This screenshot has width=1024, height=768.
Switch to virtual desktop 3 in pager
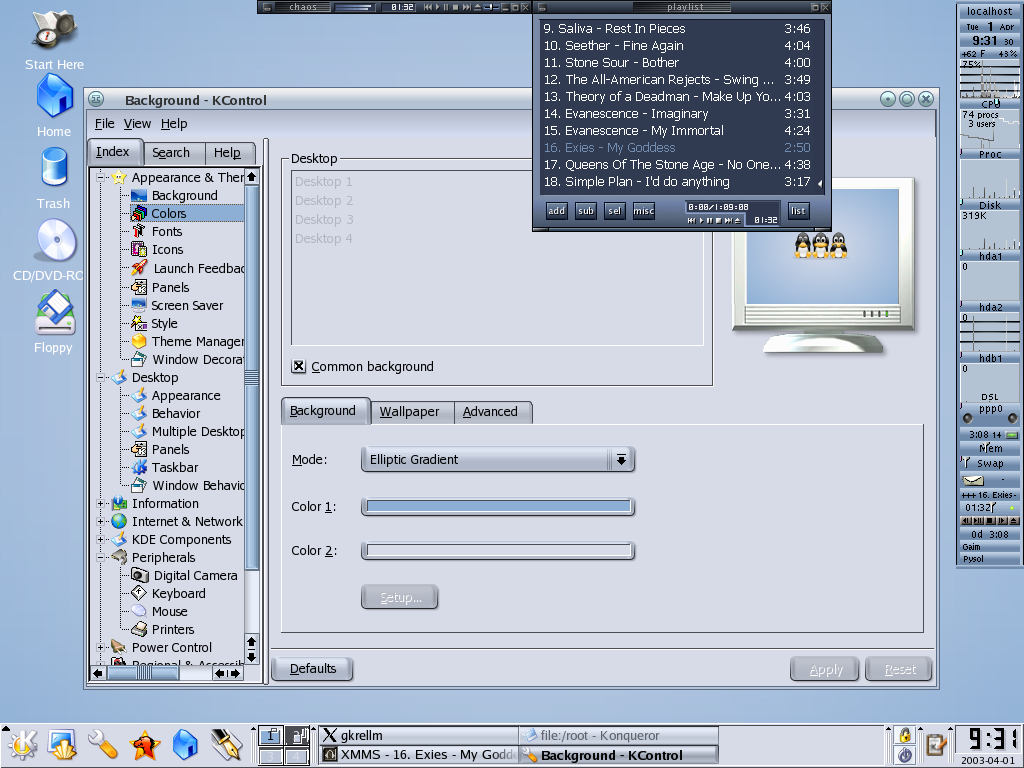click(x=270, y=756)
